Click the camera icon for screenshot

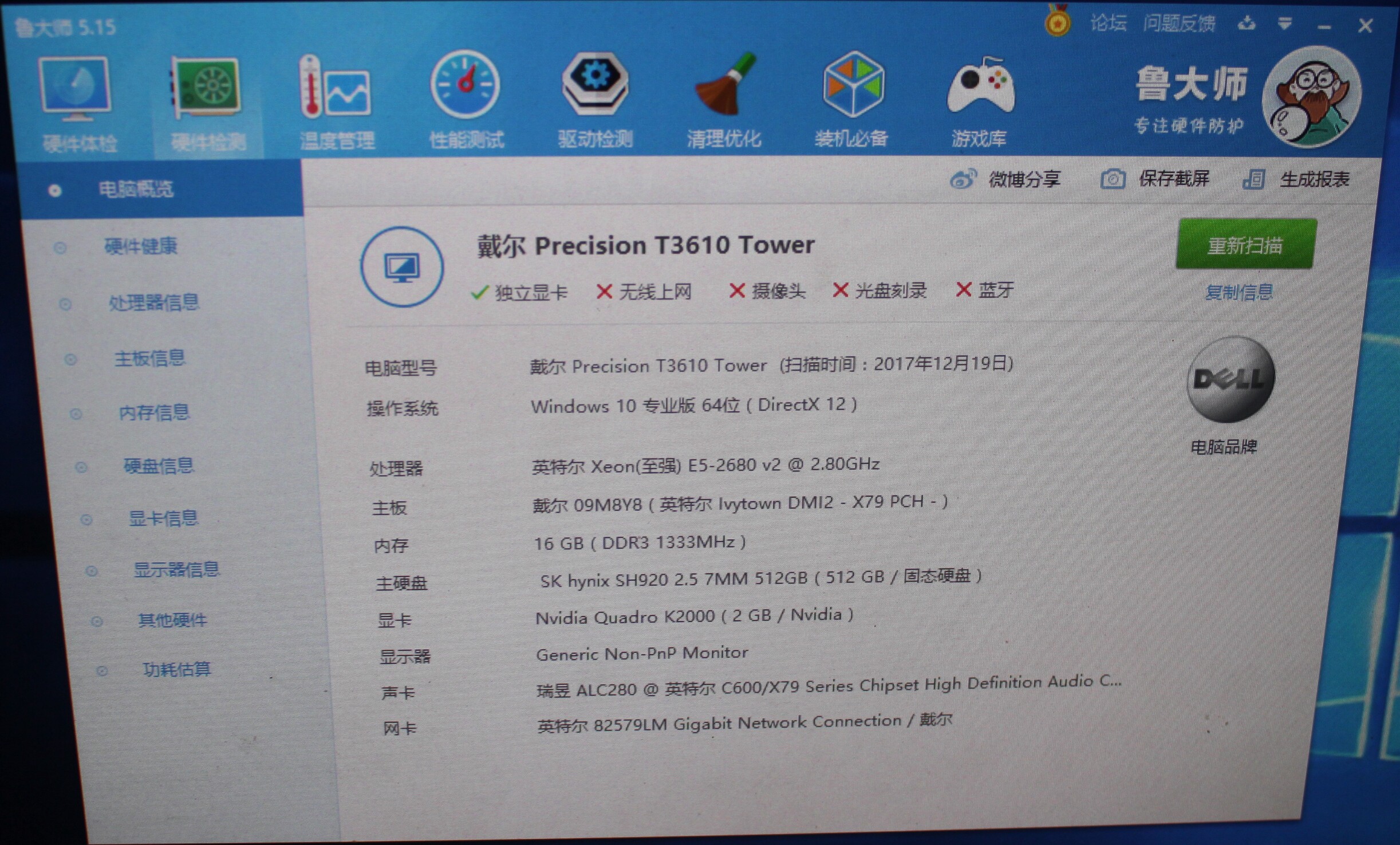tap(1113, 179)
